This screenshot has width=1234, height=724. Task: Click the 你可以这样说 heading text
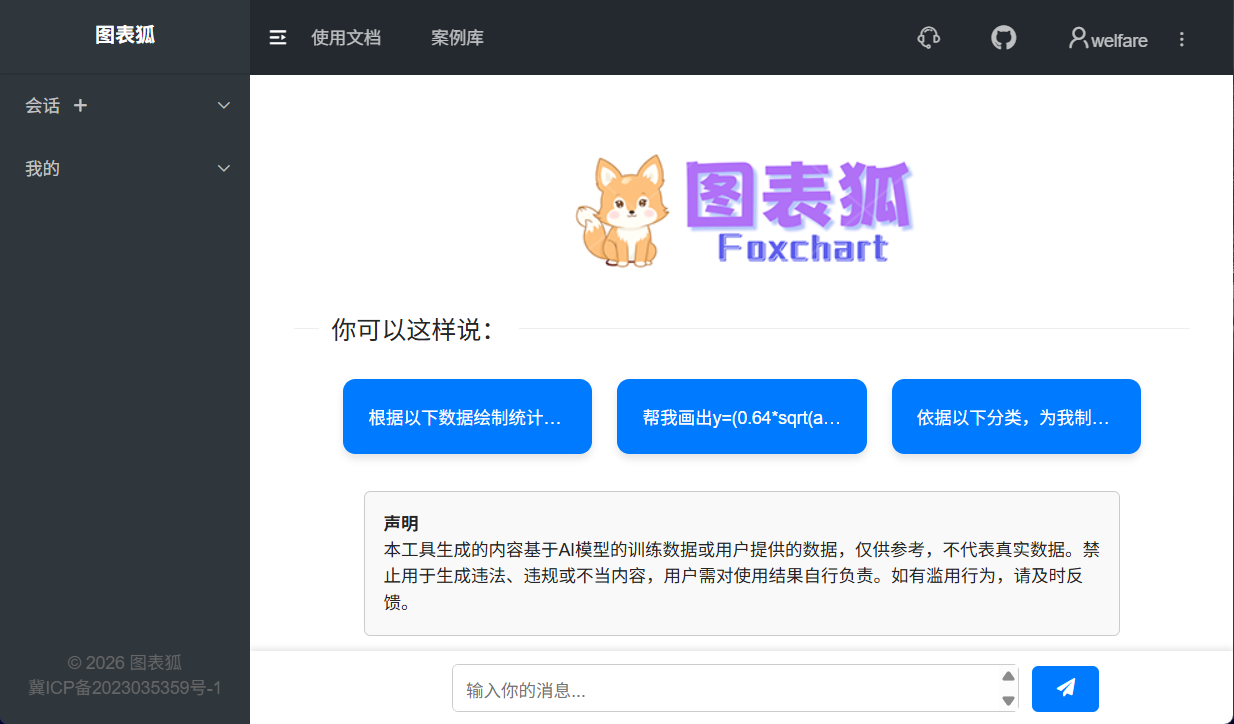point(411,329)
